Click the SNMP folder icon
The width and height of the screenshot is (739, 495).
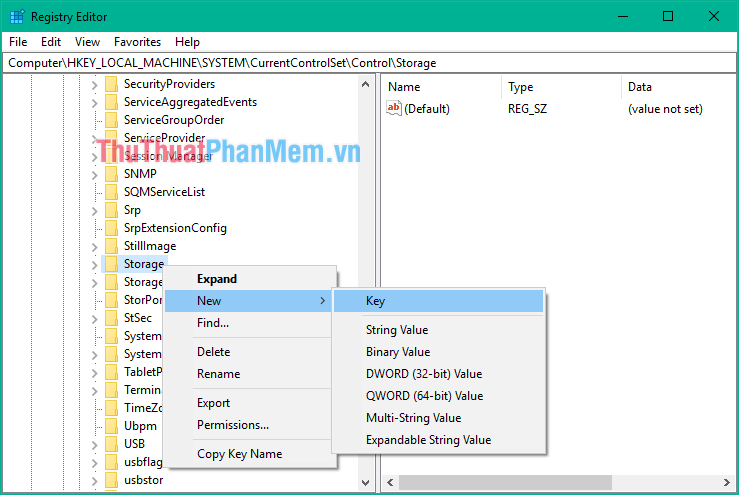click(x=112, y=174)
